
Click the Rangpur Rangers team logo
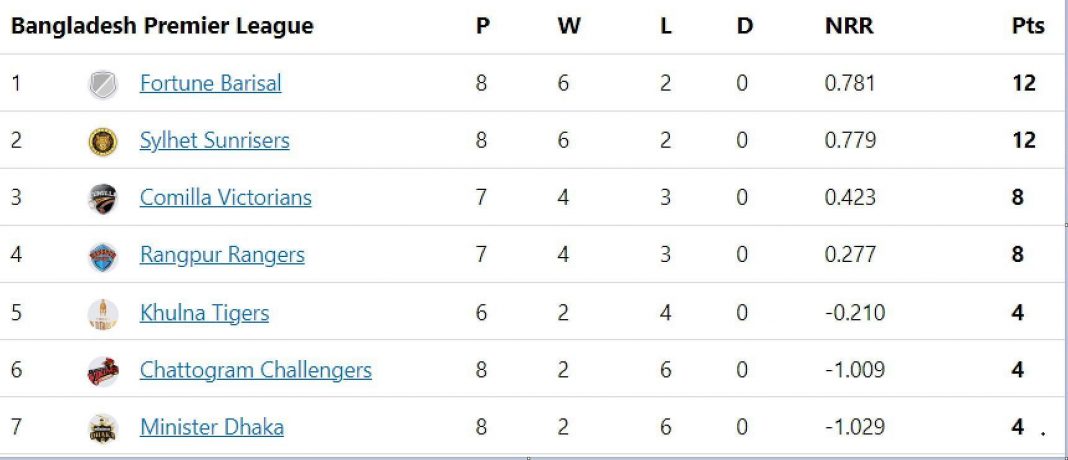103,257
